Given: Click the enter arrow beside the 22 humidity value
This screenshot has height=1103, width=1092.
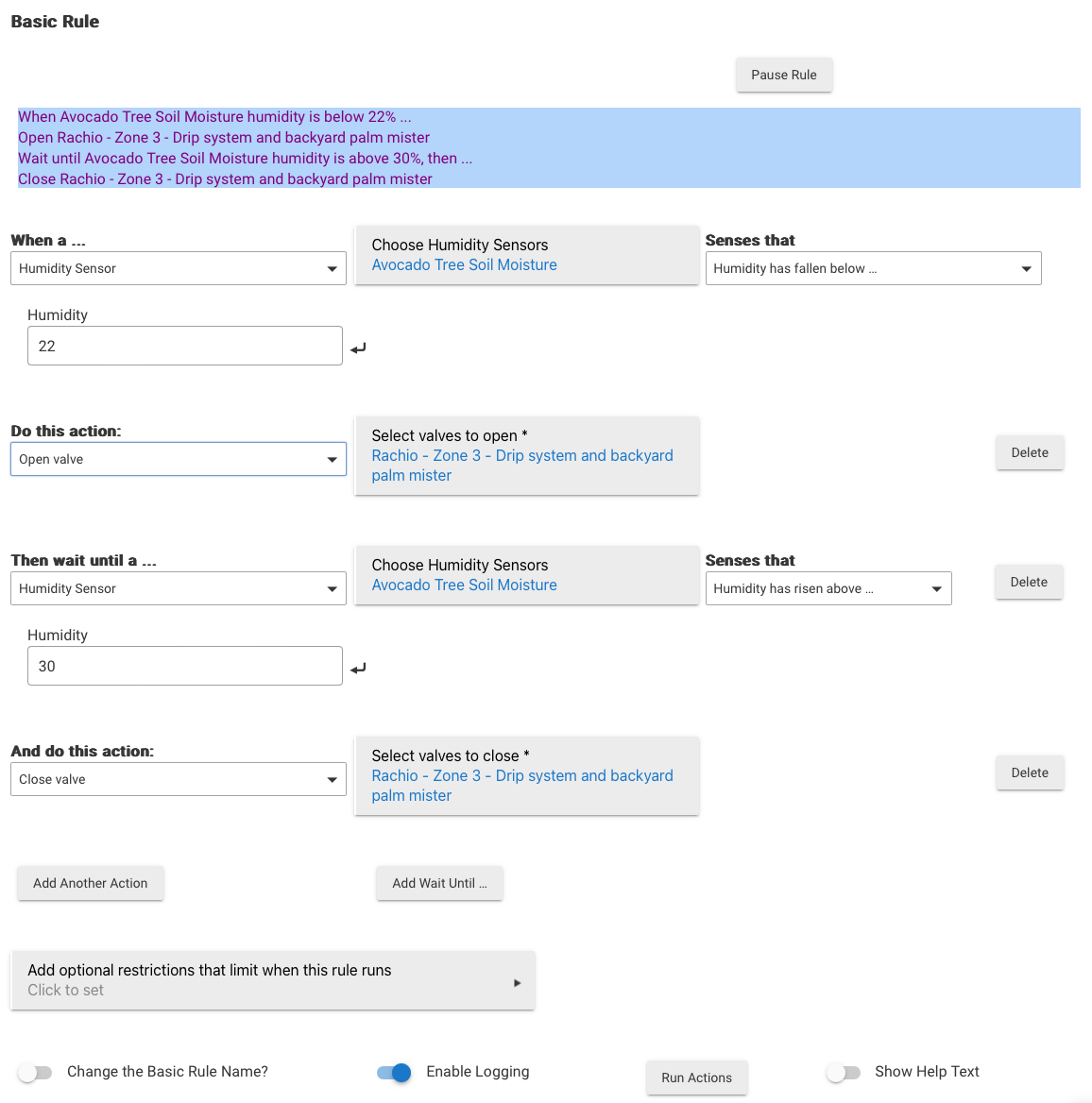Looking at the screenshot, I should click(357, 348).
